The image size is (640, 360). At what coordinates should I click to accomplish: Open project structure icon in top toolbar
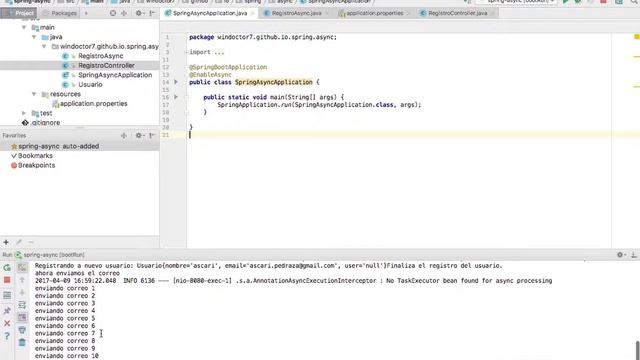click(x=619, y=2)
